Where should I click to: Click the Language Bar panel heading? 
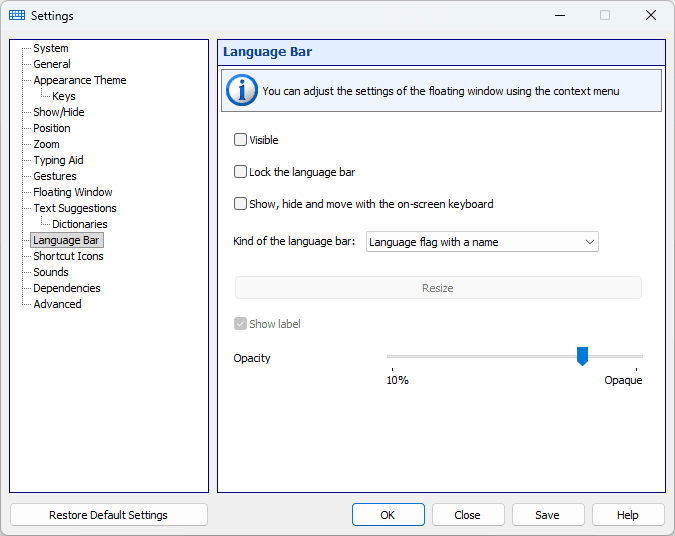tap(267, 52)
